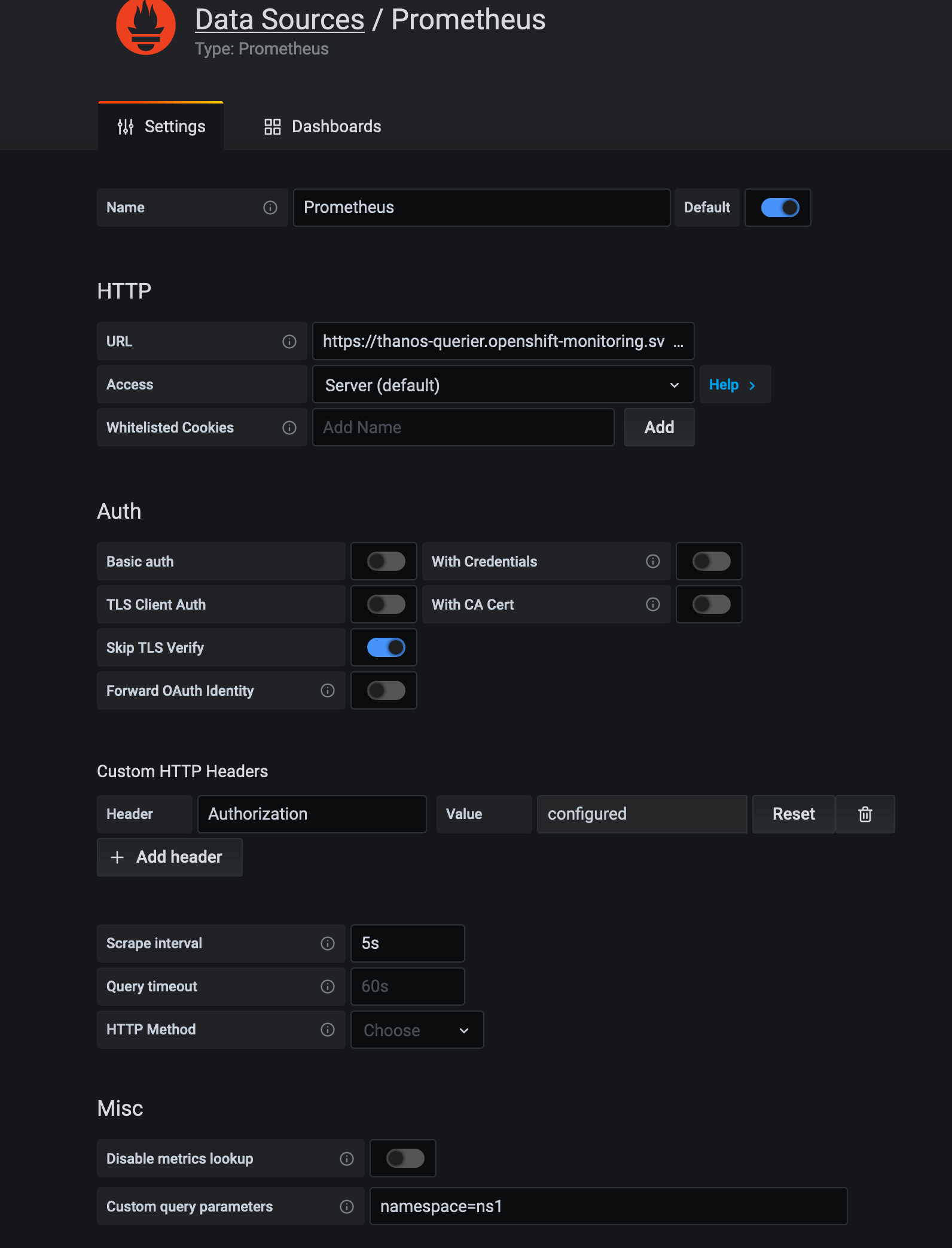Toggle the Default data source switch
The height and width of the screenshot is (1248, 952).
780,208
